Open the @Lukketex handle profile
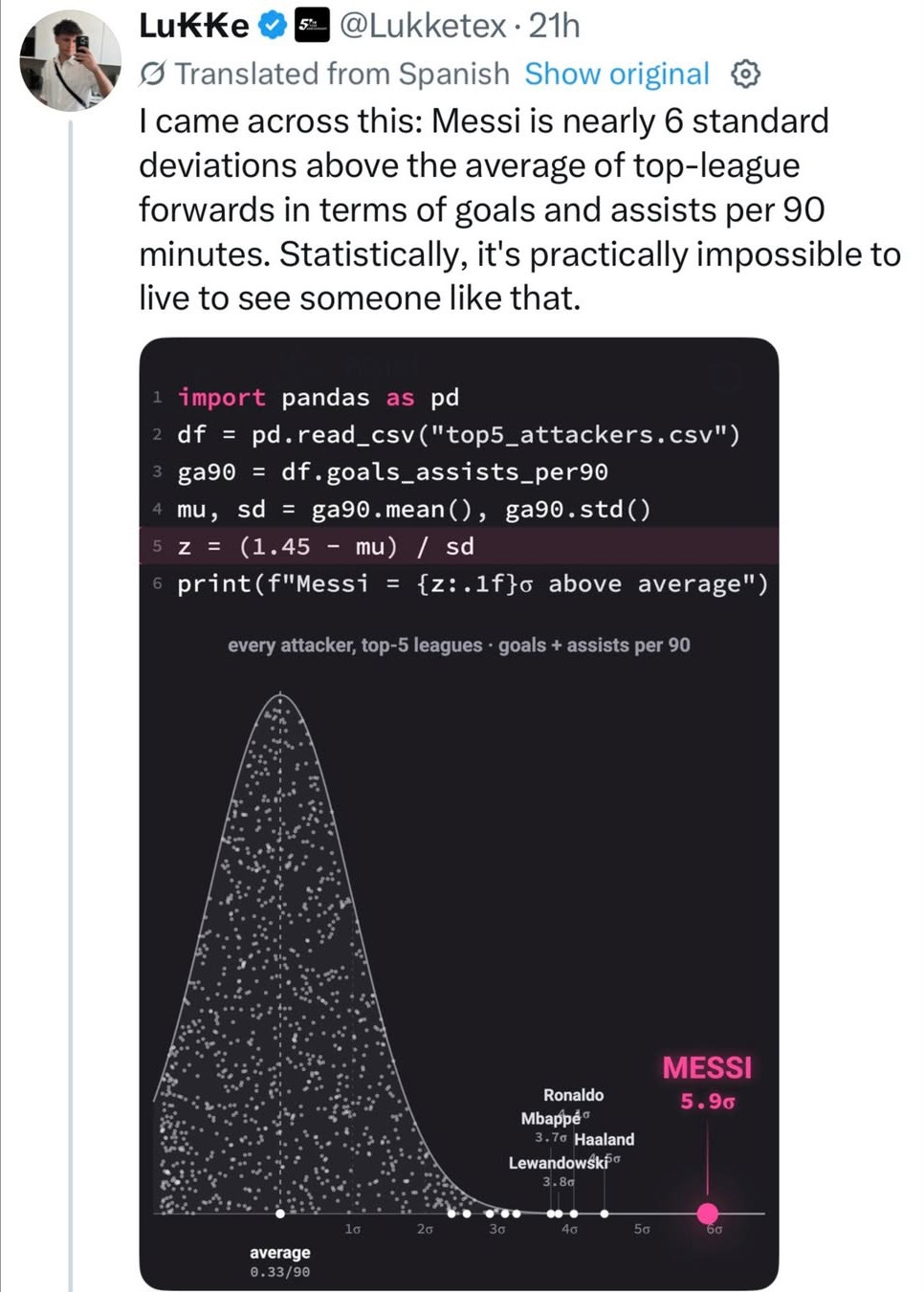 (x=423, y=26)
